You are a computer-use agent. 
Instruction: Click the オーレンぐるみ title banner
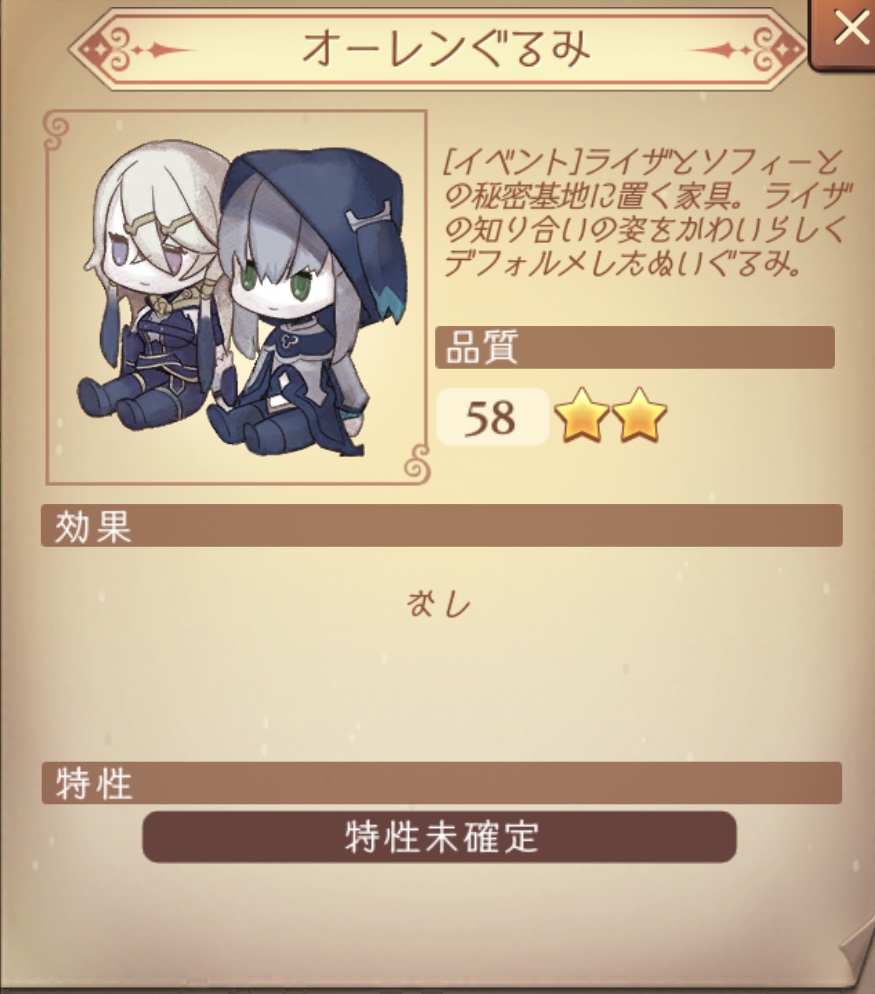coord(438,49)
